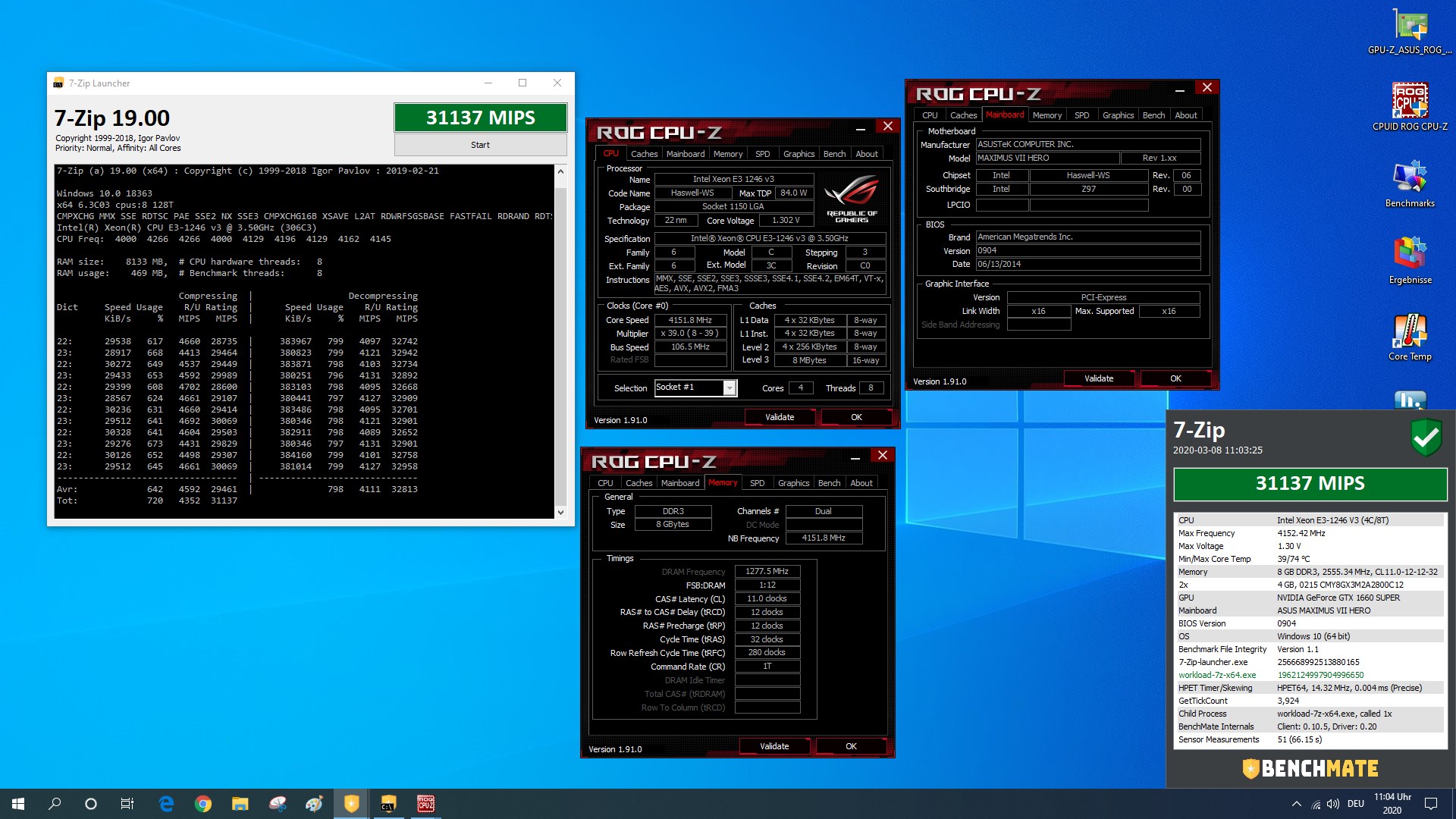This screenshot has width=1456, height=819.
Task: Open the taskbar clock showing 11:04 Uhr
Action: 1392,804
